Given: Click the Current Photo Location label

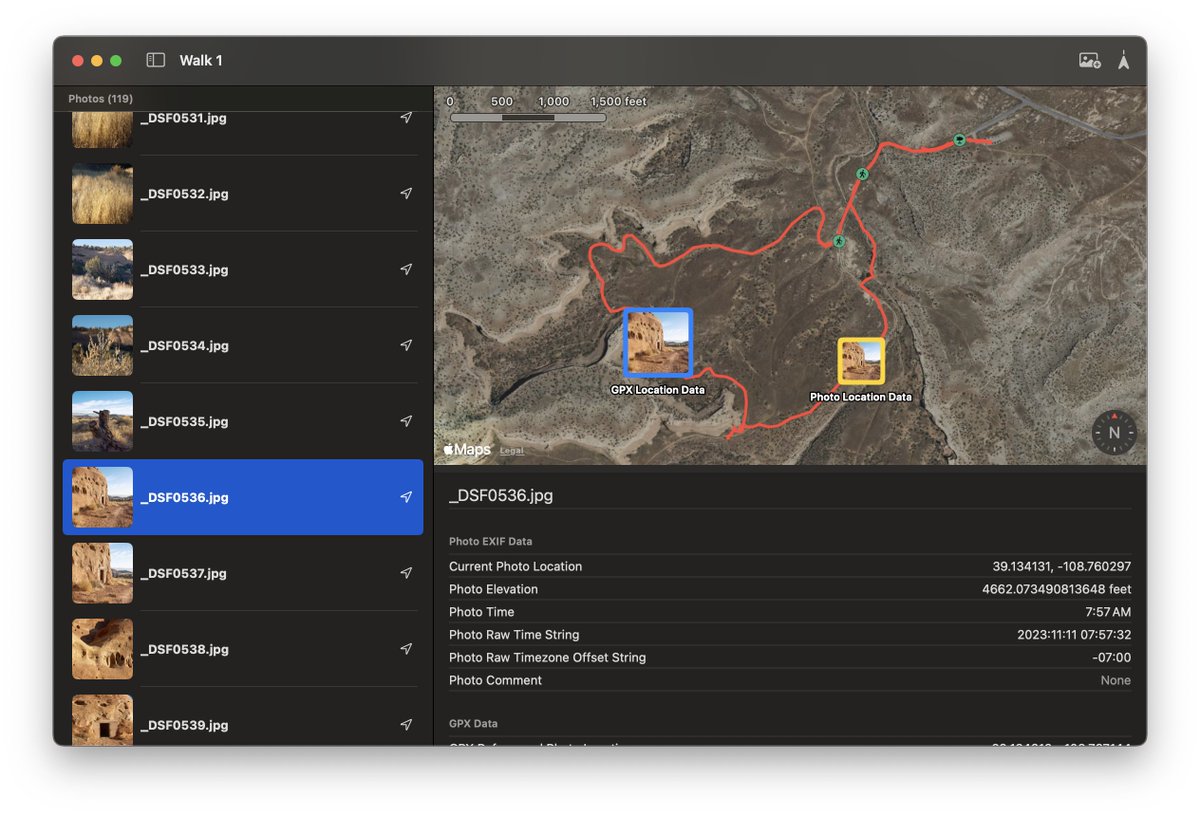Looking at the screenshot, I should click(x=515, y=566).
